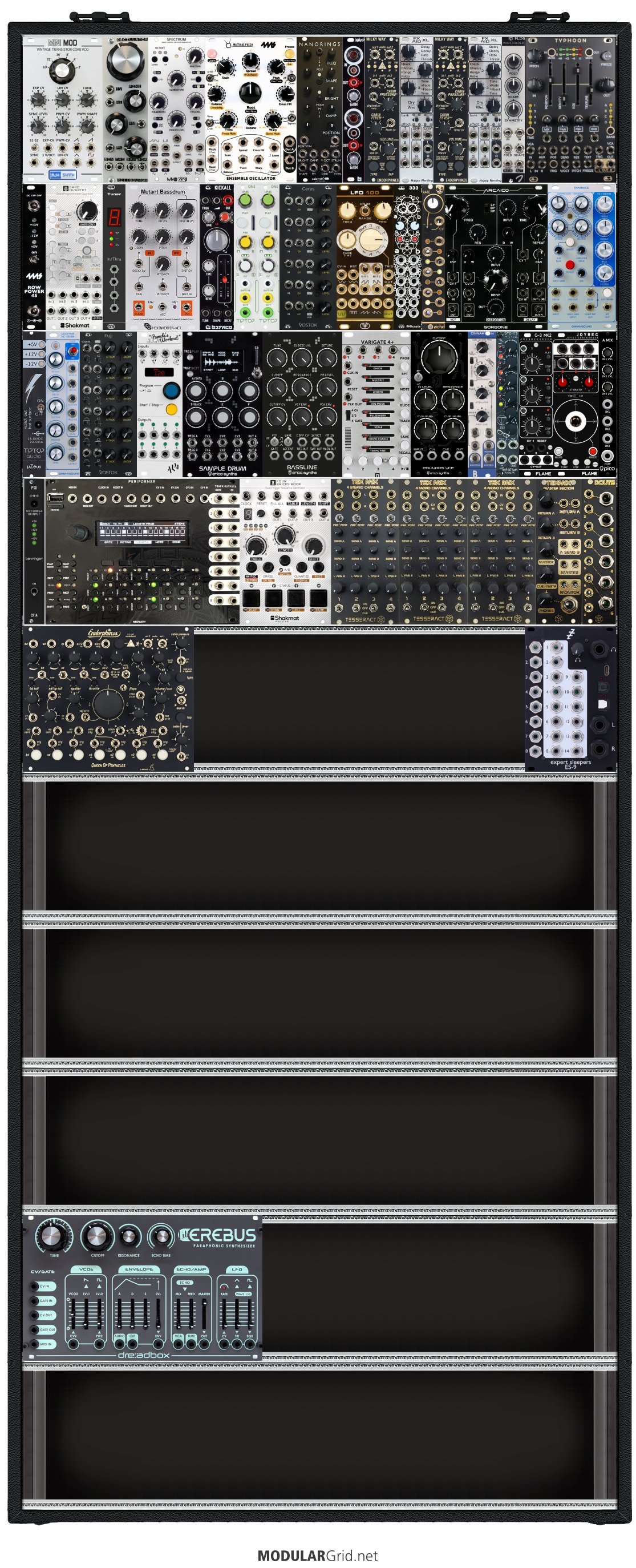The height and width of the screenshot is (1568, 636).
Task: Select the TexMix Master Section module
Action: [x=559, y=551]
